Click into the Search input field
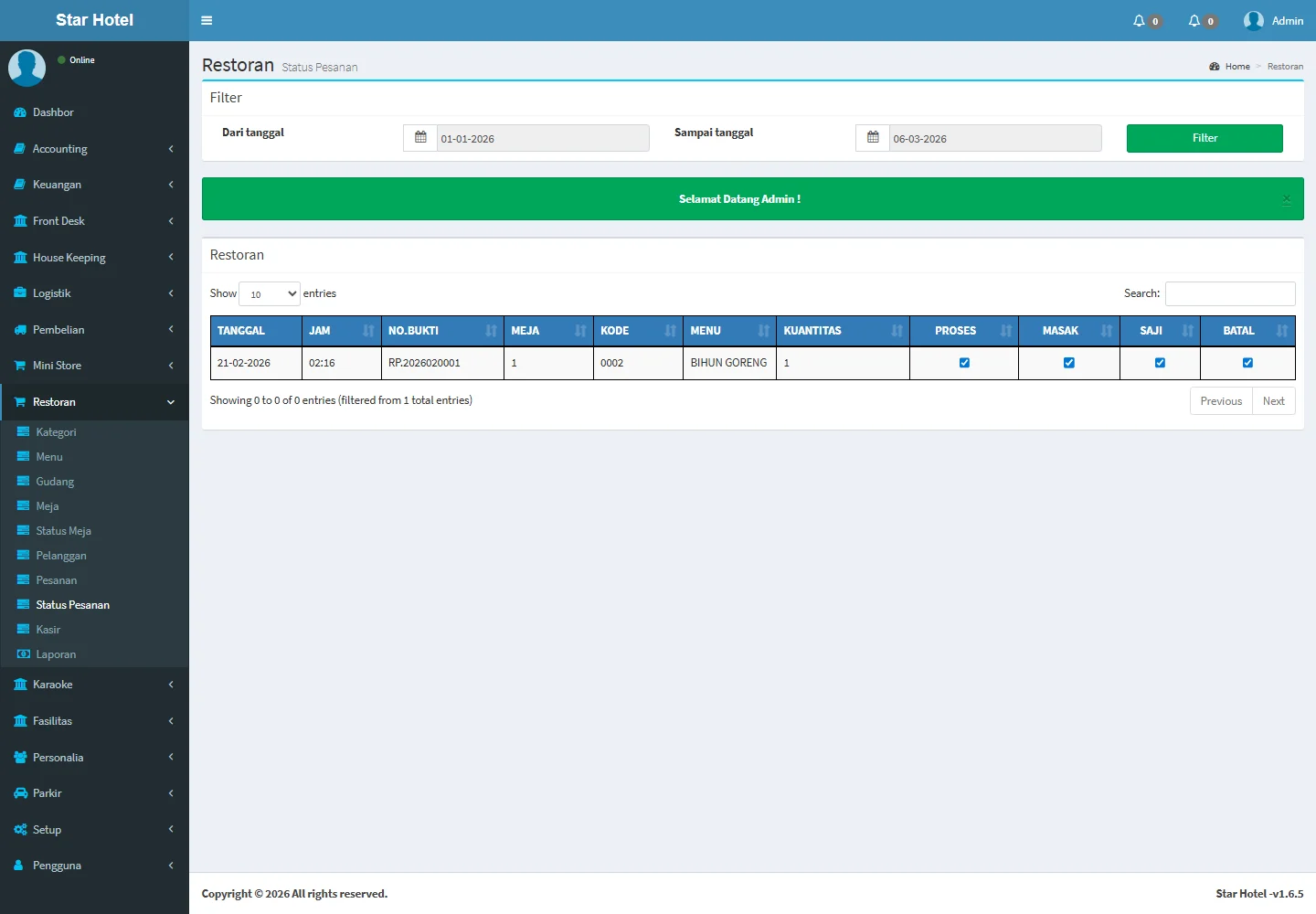The height and width of the screenshot is (914, 1316). click(x=1229, y=293)
